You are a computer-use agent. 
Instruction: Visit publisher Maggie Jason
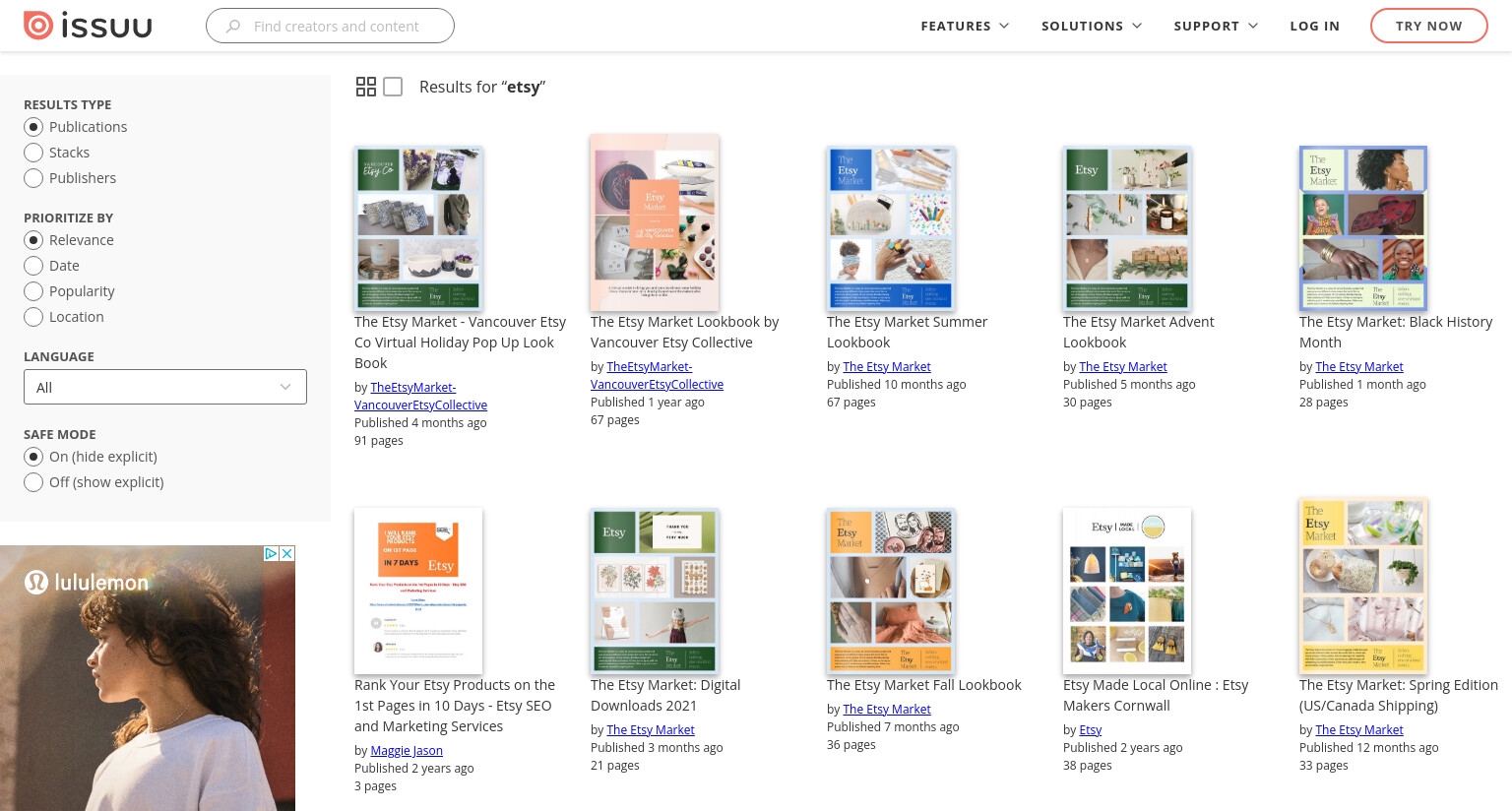407,751
